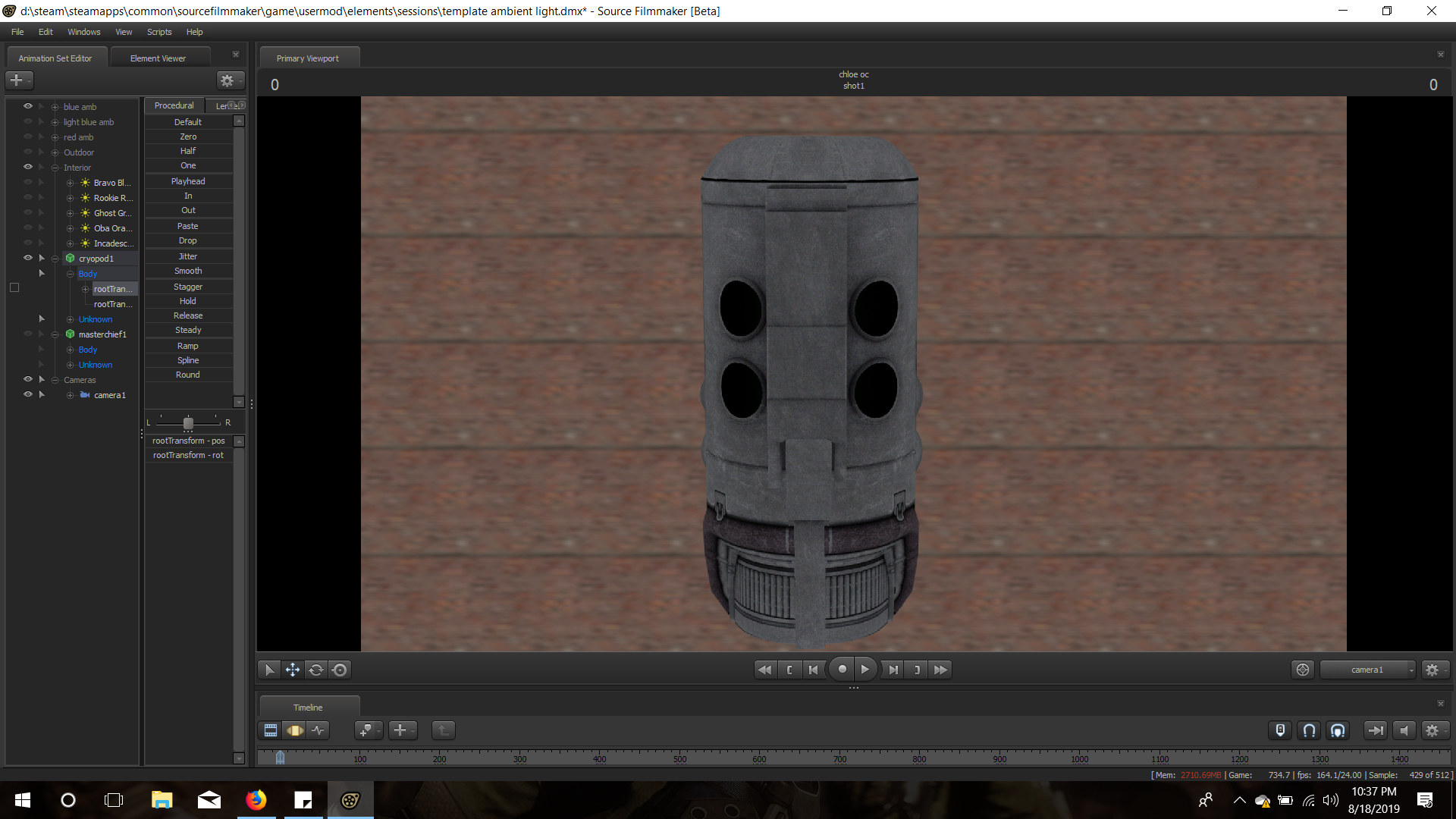1456x819 pixels.
Task: Switch to Clip Editor mode
Action: coord(271,730)
